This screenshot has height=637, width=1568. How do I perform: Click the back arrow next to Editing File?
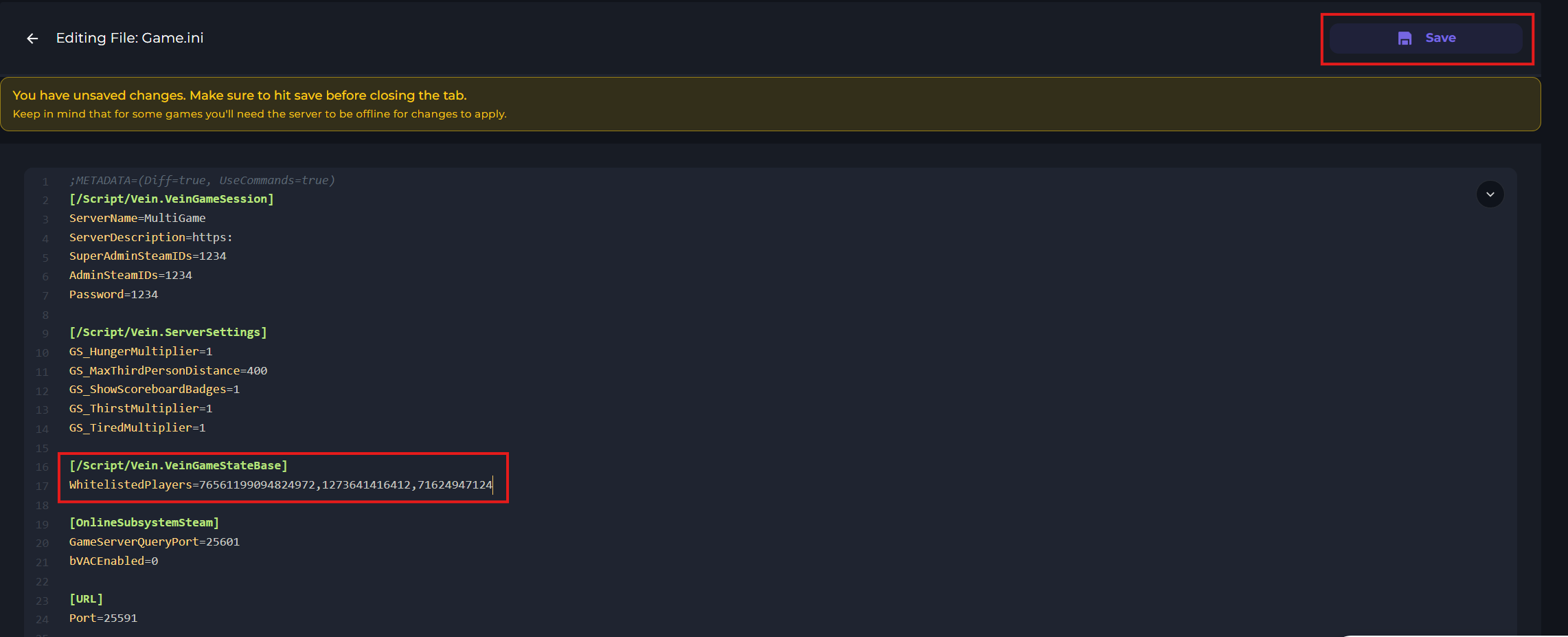pyautogui.click(x=32, y=38)
